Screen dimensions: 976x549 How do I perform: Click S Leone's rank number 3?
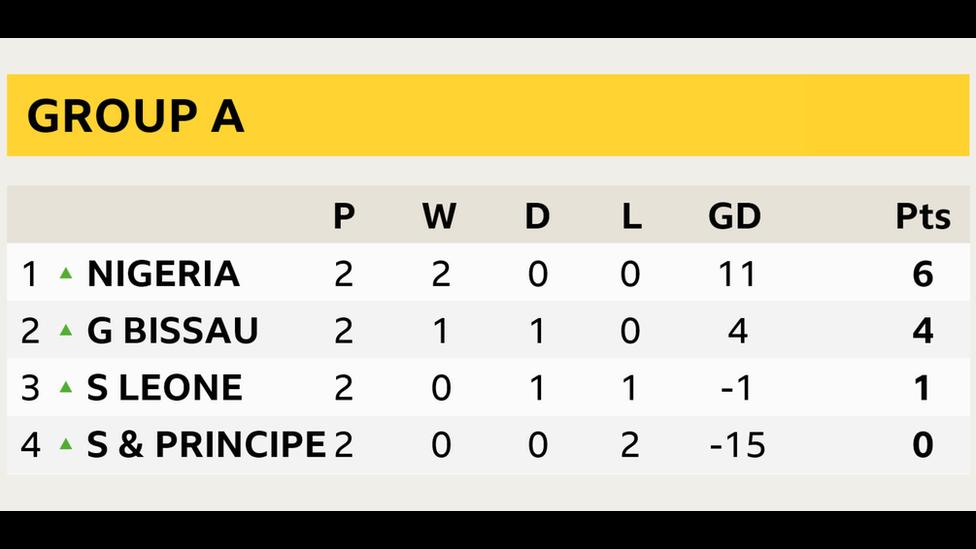[x=30, y=387]
